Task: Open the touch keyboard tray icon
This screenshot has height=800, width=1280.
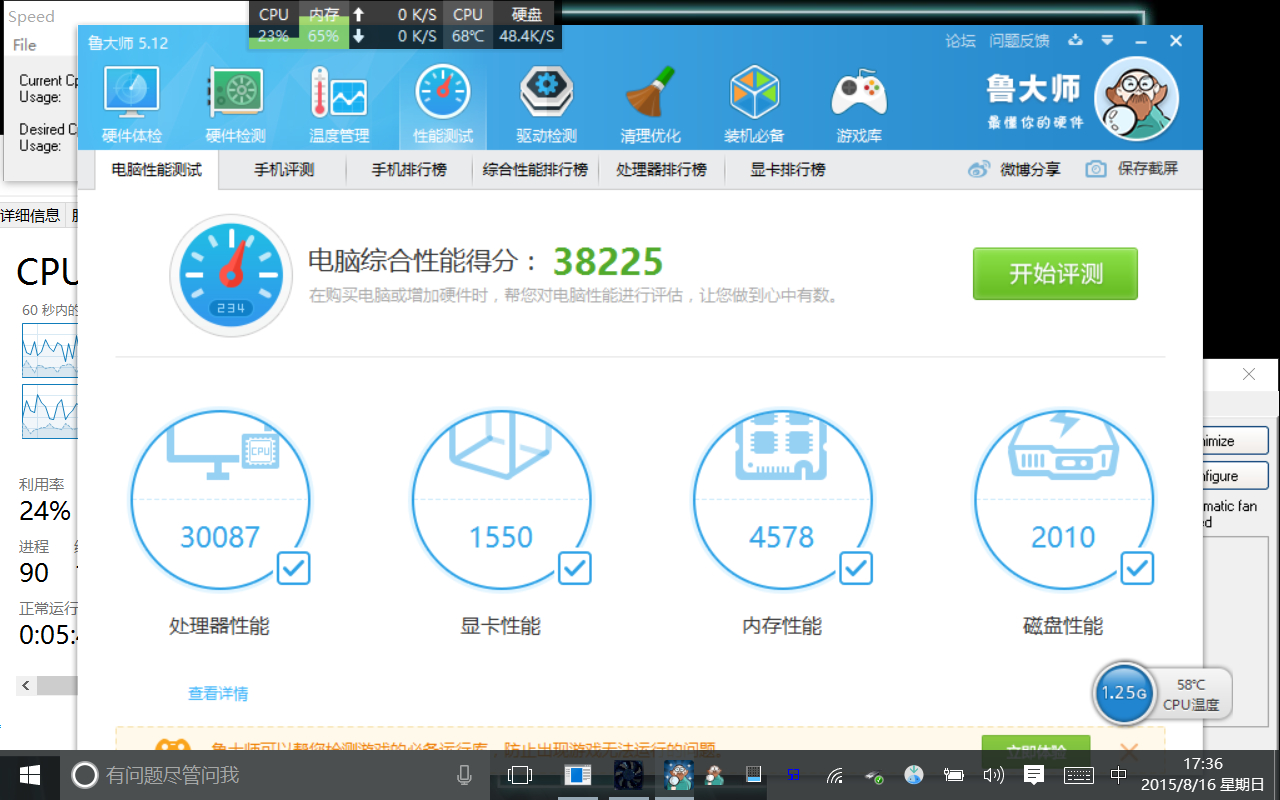Action: (1078, 775)
